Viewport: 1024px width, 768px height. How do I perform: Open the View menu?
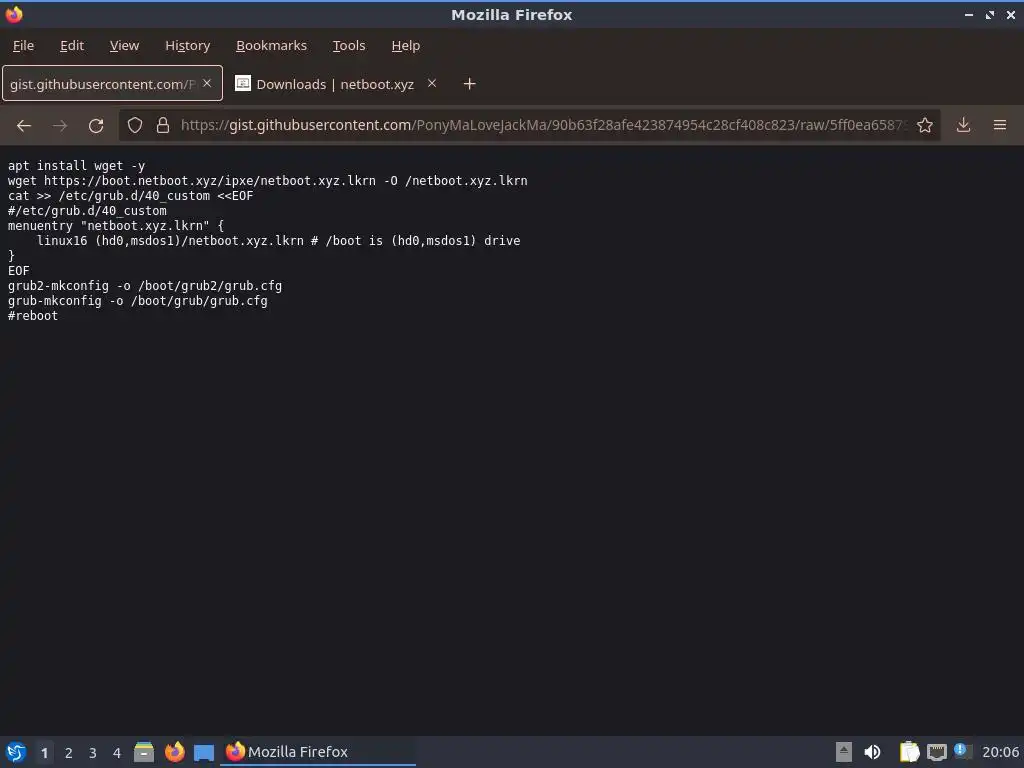pos(124,46)
